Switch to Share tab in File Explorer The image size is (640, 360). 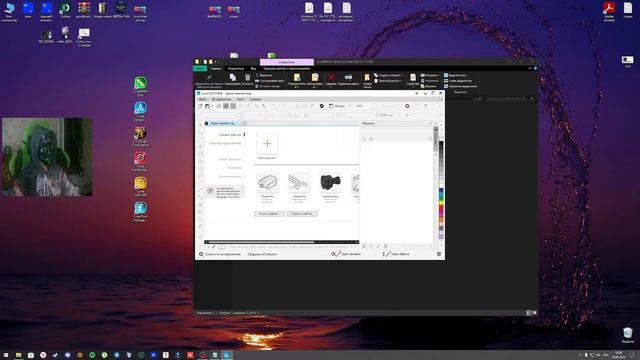tap(236, 69)
